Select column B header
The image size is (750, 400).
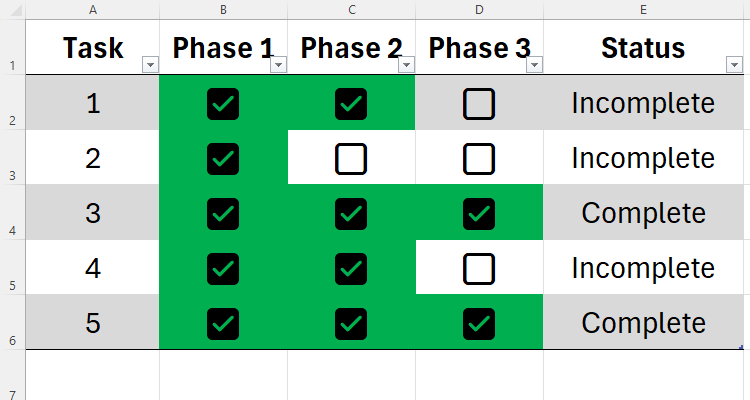[223, 9]
